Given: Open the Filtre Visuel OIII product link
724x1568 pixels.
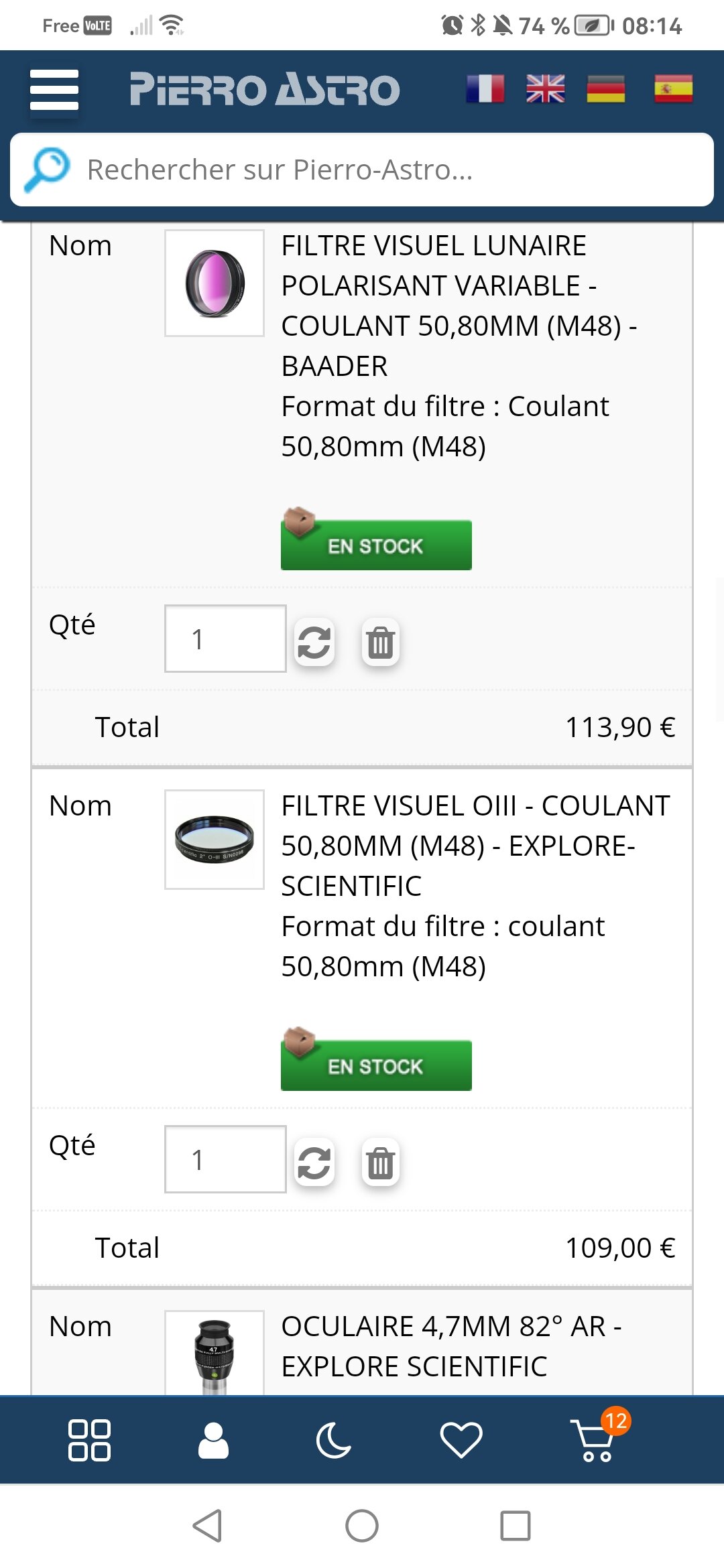Looking at the screenshot, I should [x=475, y=846].
